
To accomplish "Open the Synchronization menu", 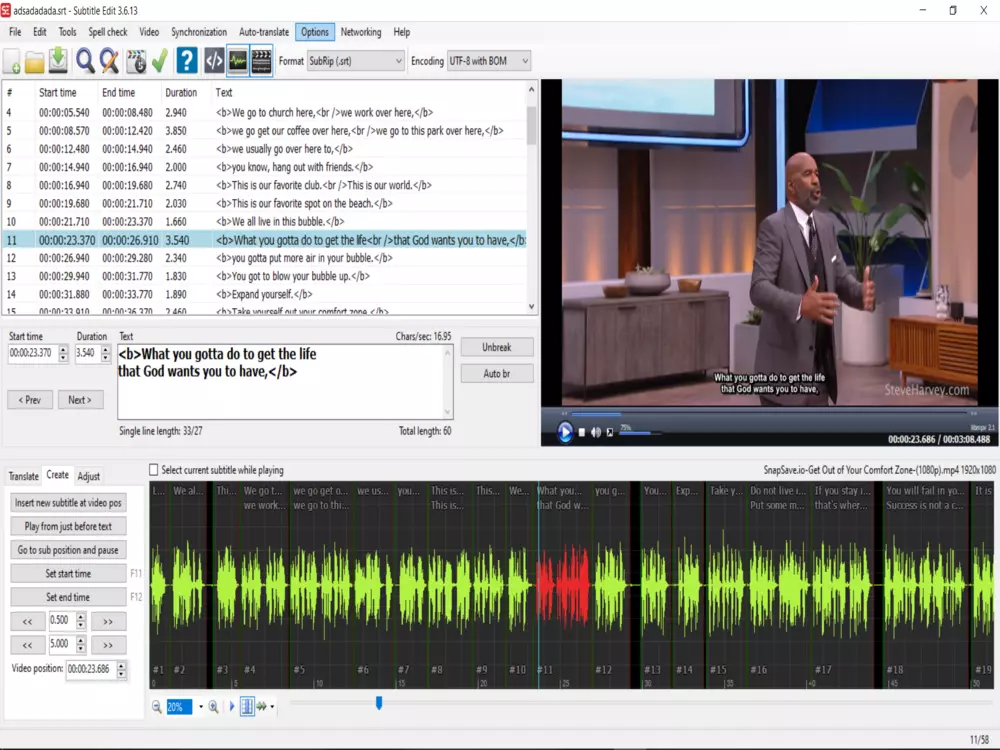I will point(199,32).
